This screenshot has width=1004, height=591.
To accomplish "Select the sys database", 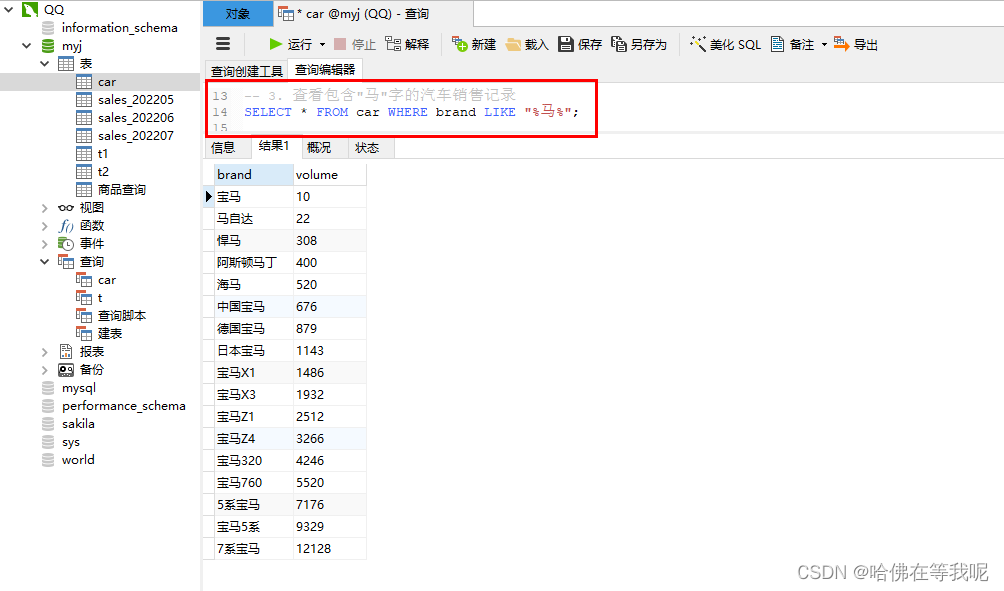I will [71, 442].
